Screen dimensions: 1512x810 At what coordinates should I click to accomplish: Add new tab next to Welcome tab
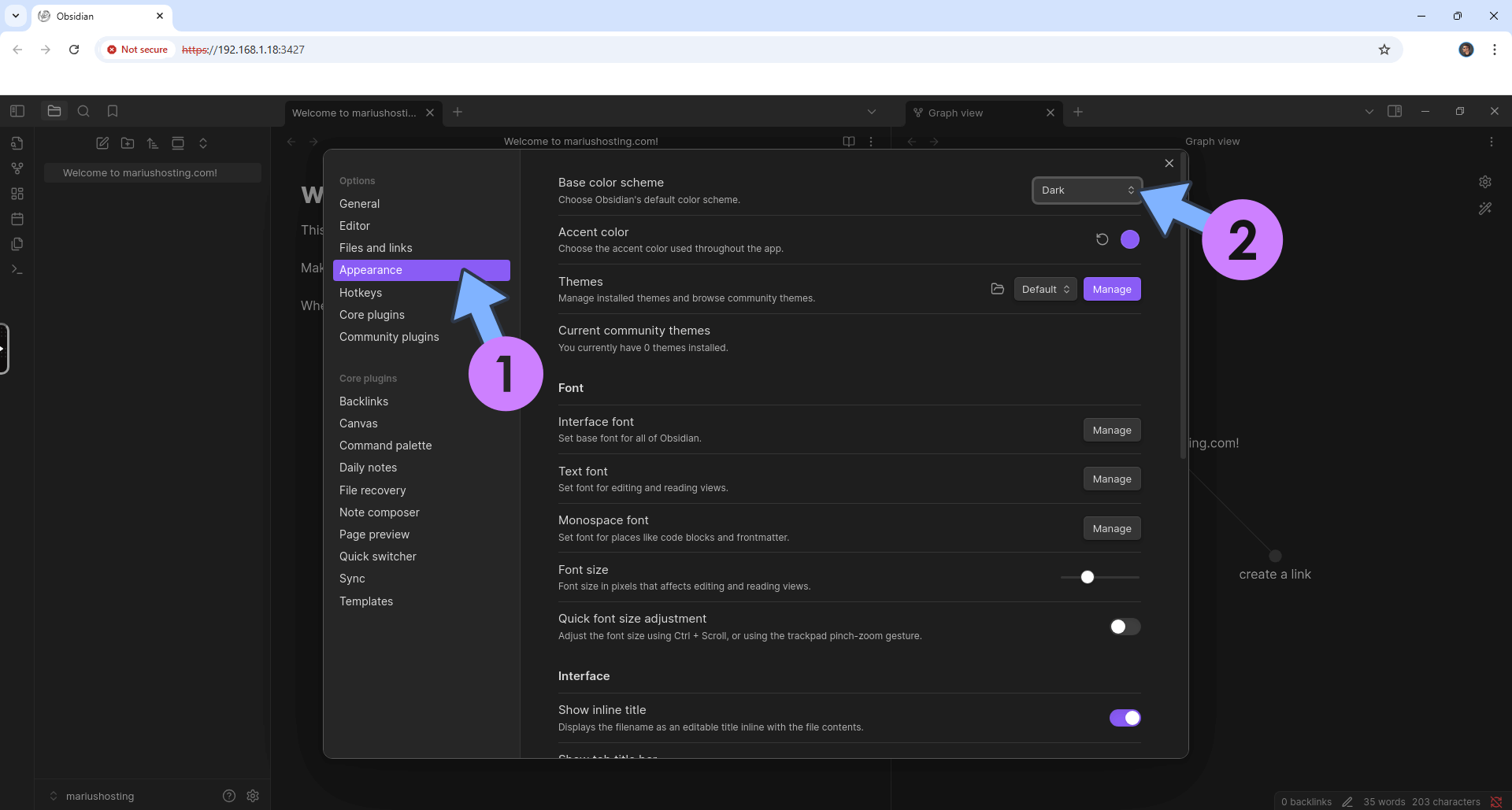point(458,112)
